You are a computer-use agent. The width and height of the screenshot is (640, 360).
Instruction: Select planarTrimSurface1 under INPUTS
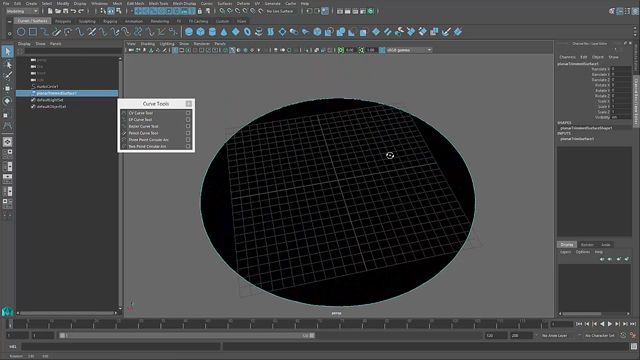(x=577, y=139)
